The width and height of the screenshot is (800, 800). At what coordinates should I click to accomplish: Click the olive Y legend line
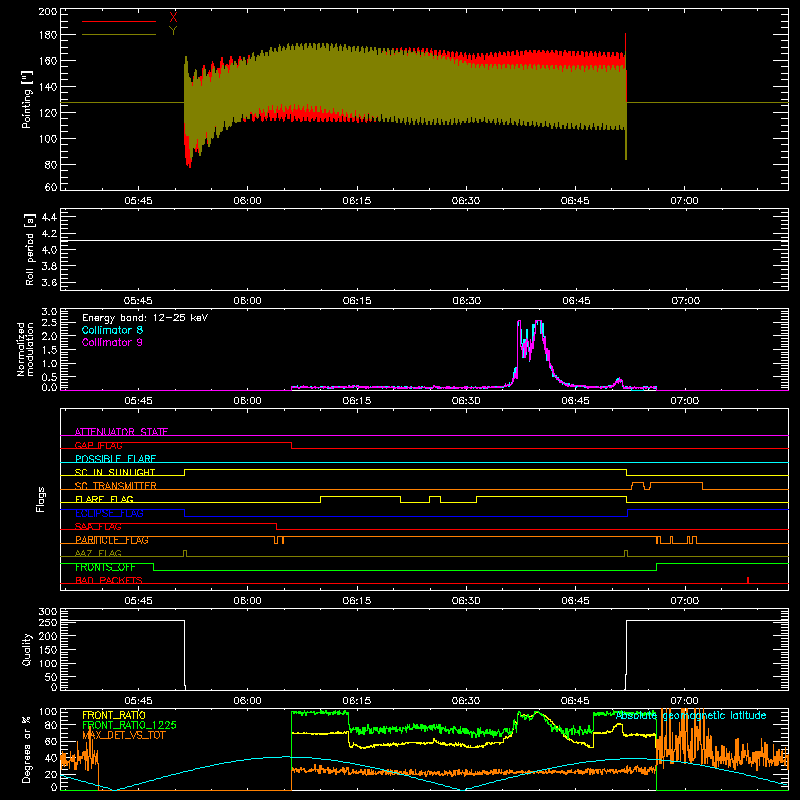pos(119,34)
